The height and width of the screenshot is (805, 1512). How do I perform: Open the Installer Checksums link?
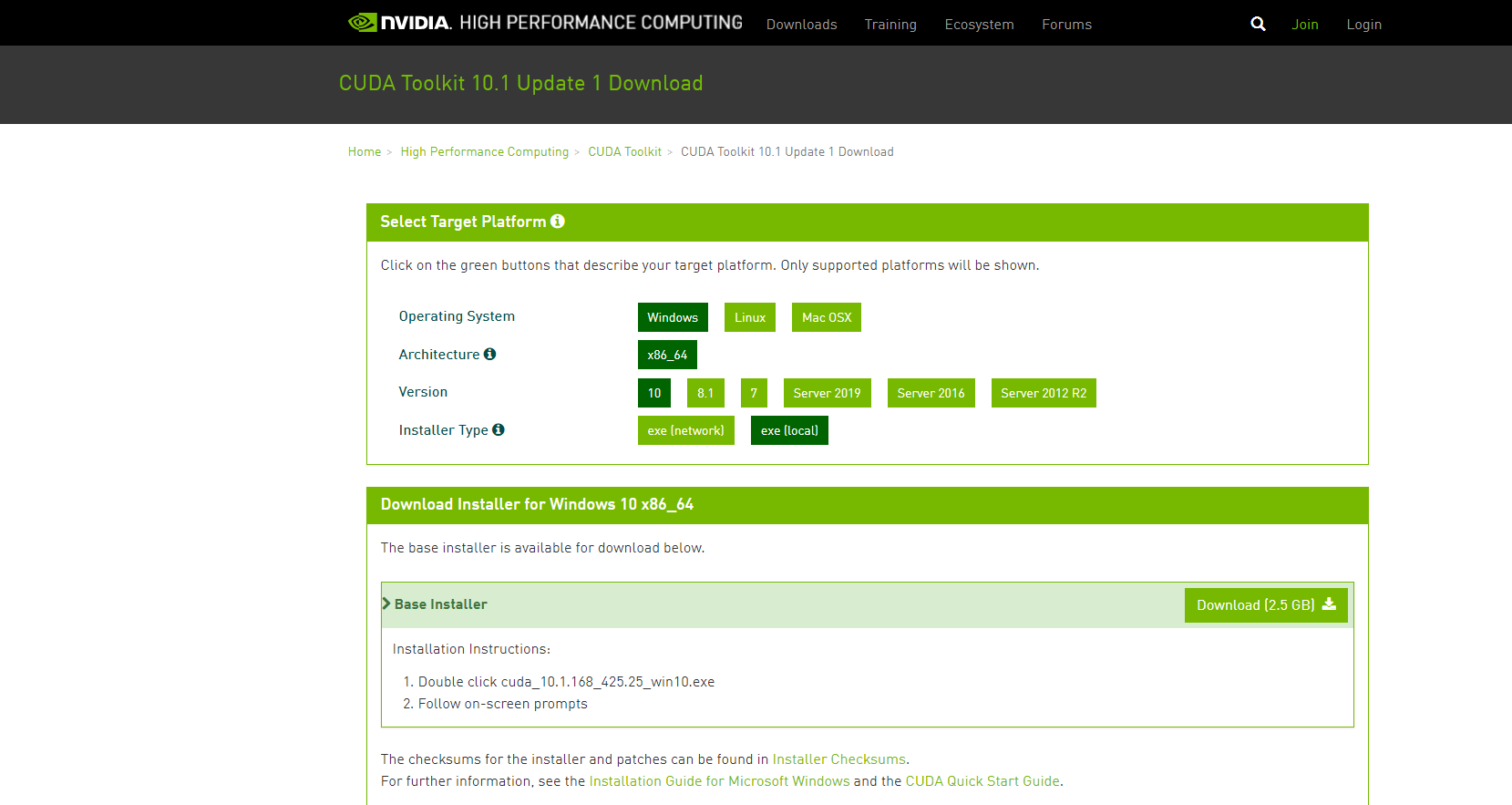coord(839,759)
